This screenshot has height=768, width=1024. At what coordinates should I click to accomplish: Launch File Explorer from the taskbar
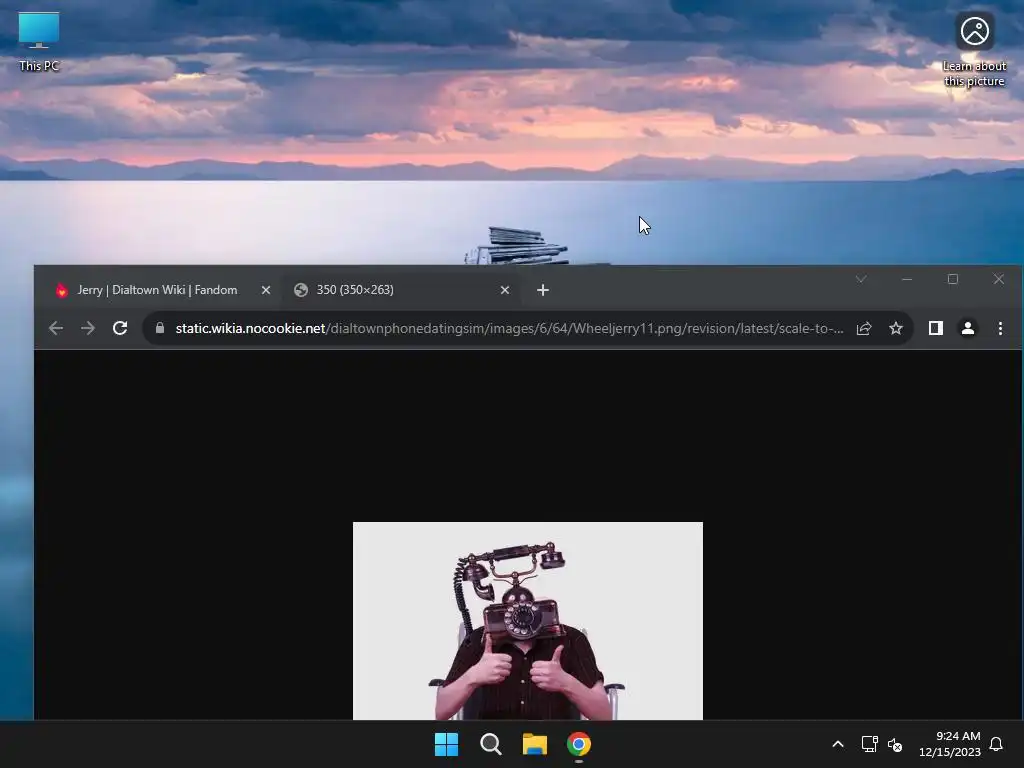(535, 744)
